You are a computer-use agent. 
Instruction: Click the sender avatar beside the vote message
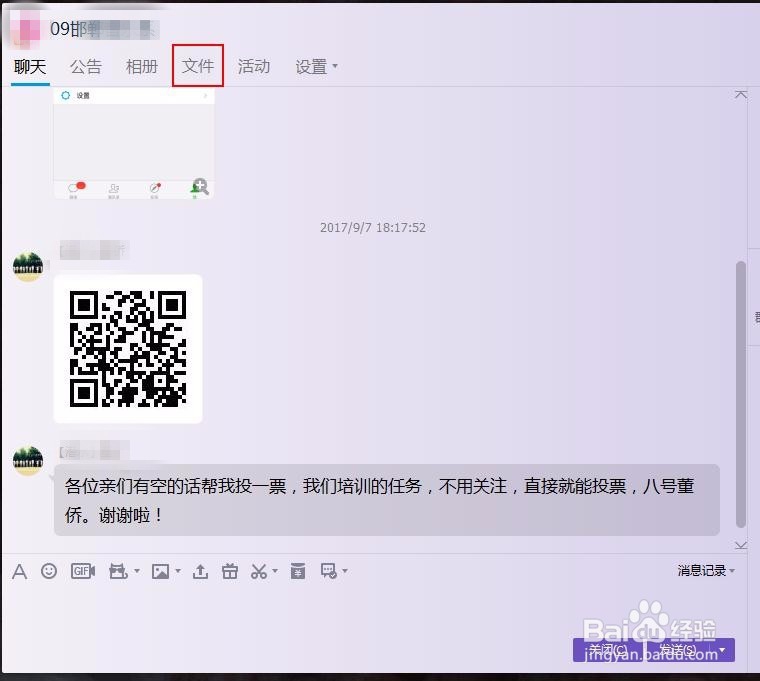point(28,460)
